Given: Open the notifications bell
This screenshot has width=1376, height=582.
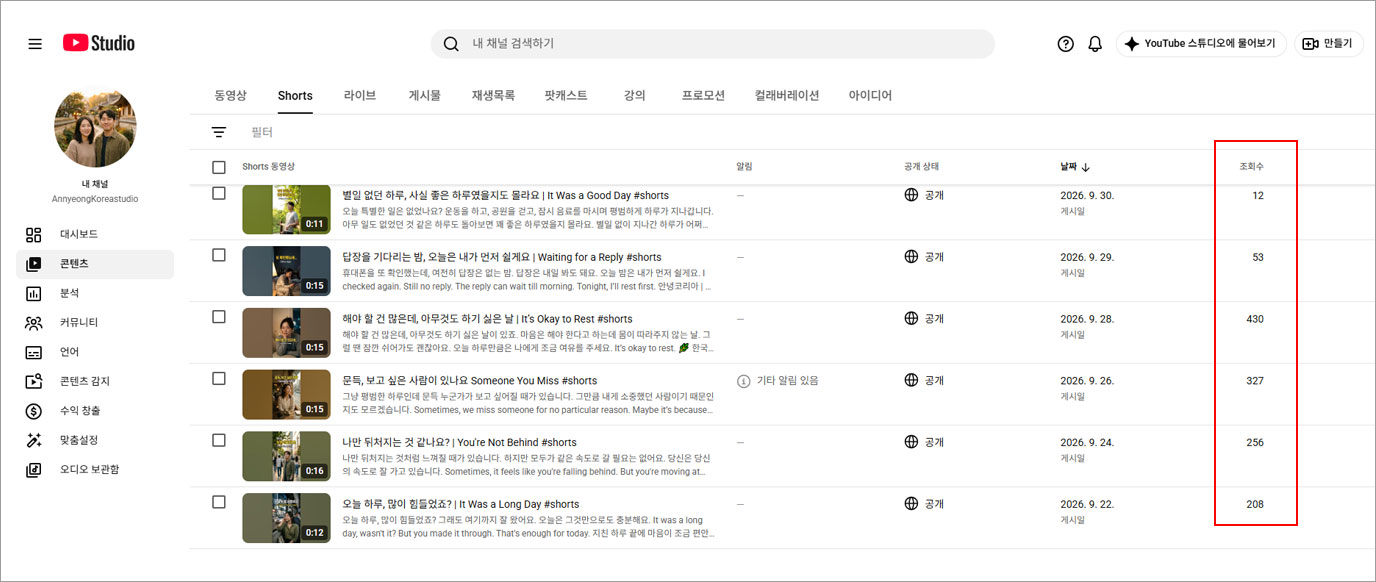Looking at the screenshot, I should (x=1095, y=44).
